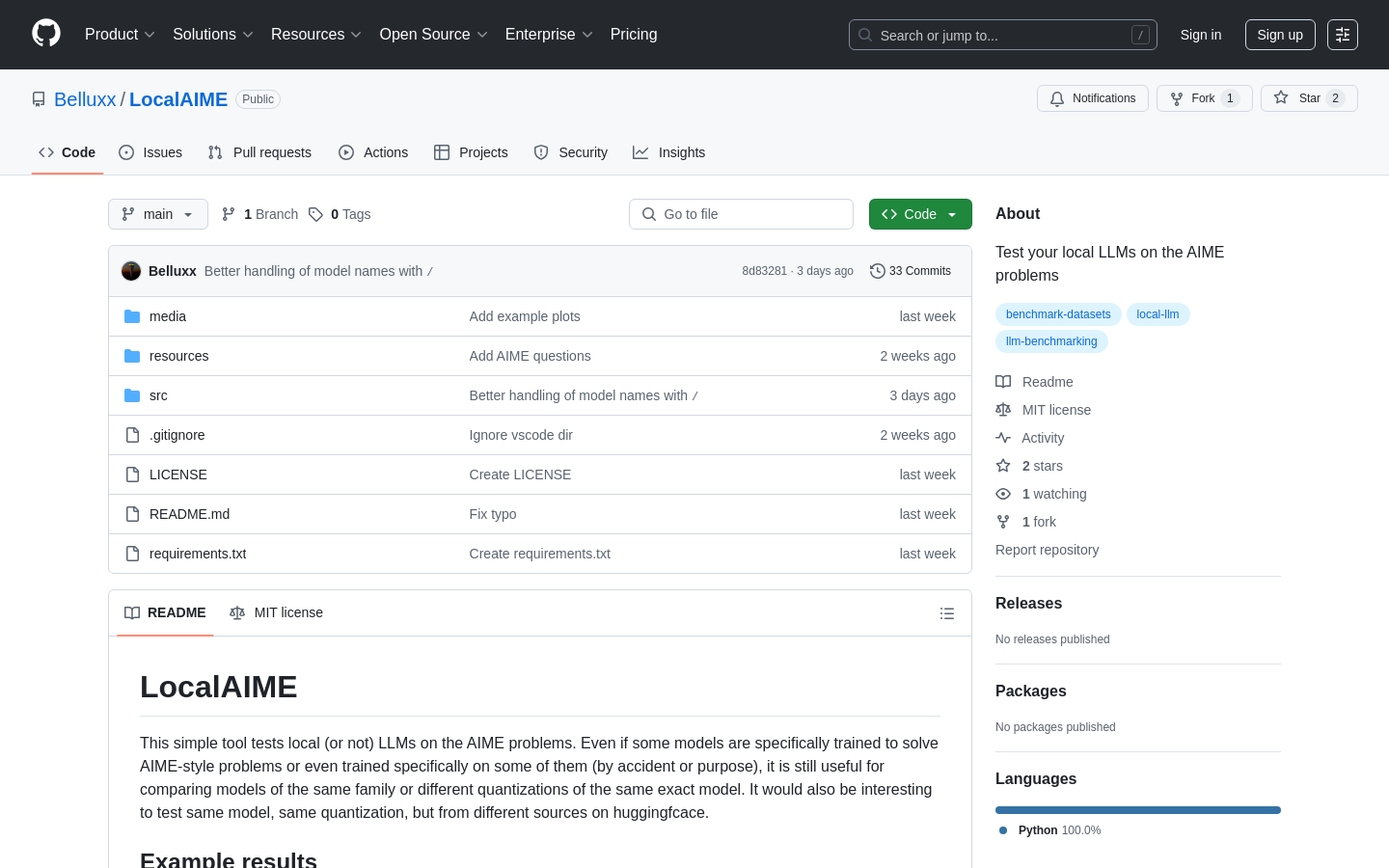Image resolution: width=1389 pixels, height=868 pixels.
Task: Click the branch icon next to 1 Branch
Action: pyautogui.click(x=229, y=214)
